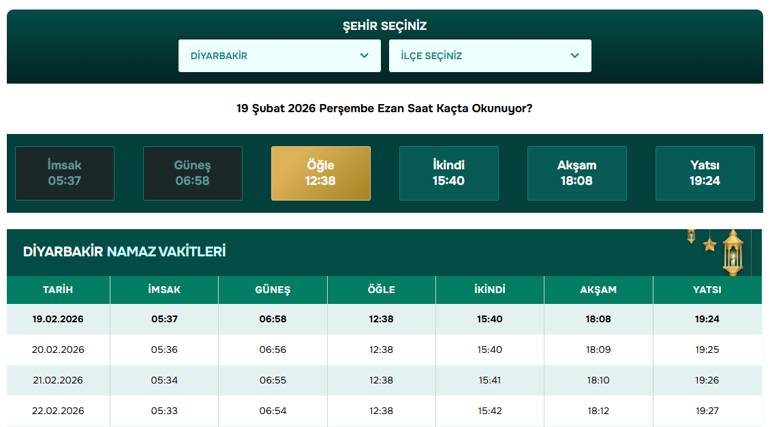This screenshot has height=427, width=770.
Task: Click the 19.02.2026 date row
Action: pyautogui.click(x=385, y=319)
